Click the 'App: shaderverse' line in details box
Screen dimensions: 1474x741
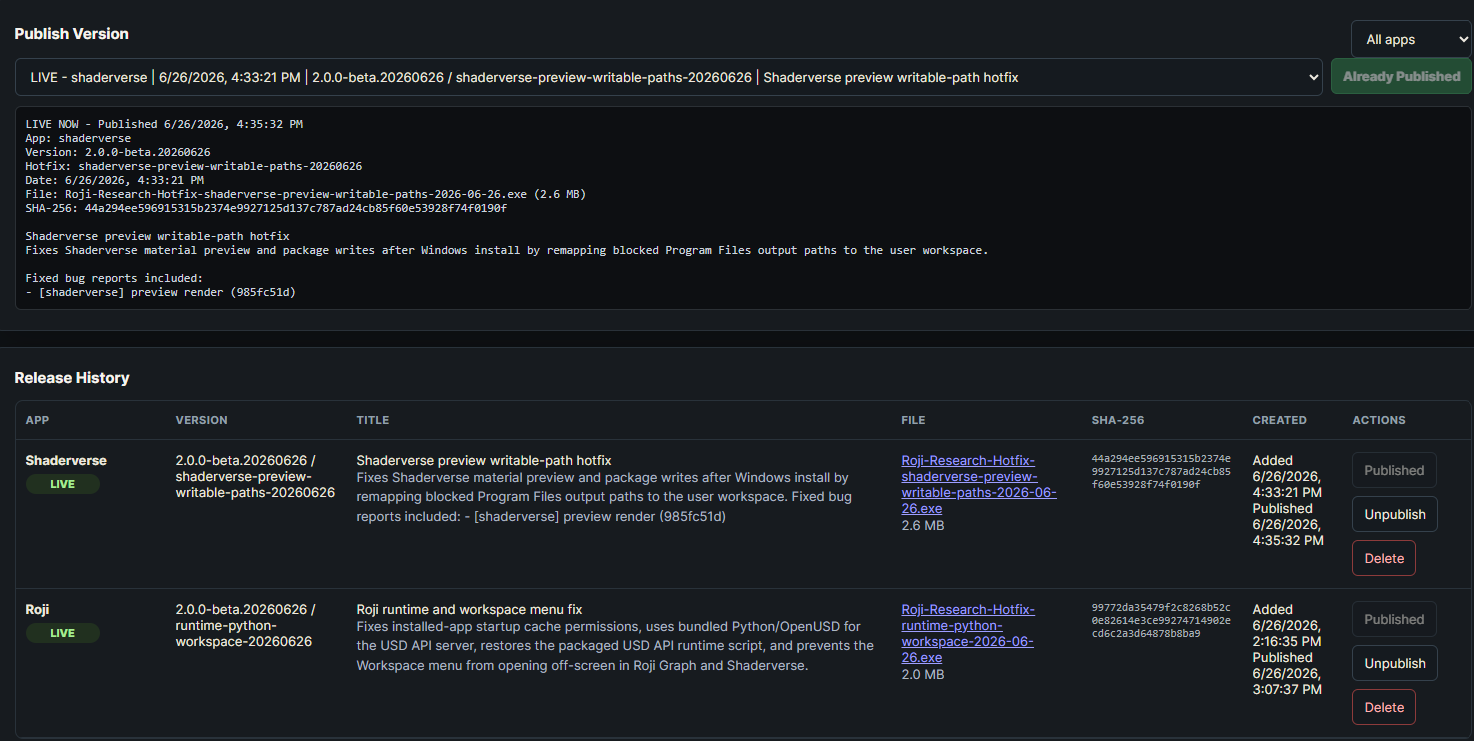tap(78, 138)
